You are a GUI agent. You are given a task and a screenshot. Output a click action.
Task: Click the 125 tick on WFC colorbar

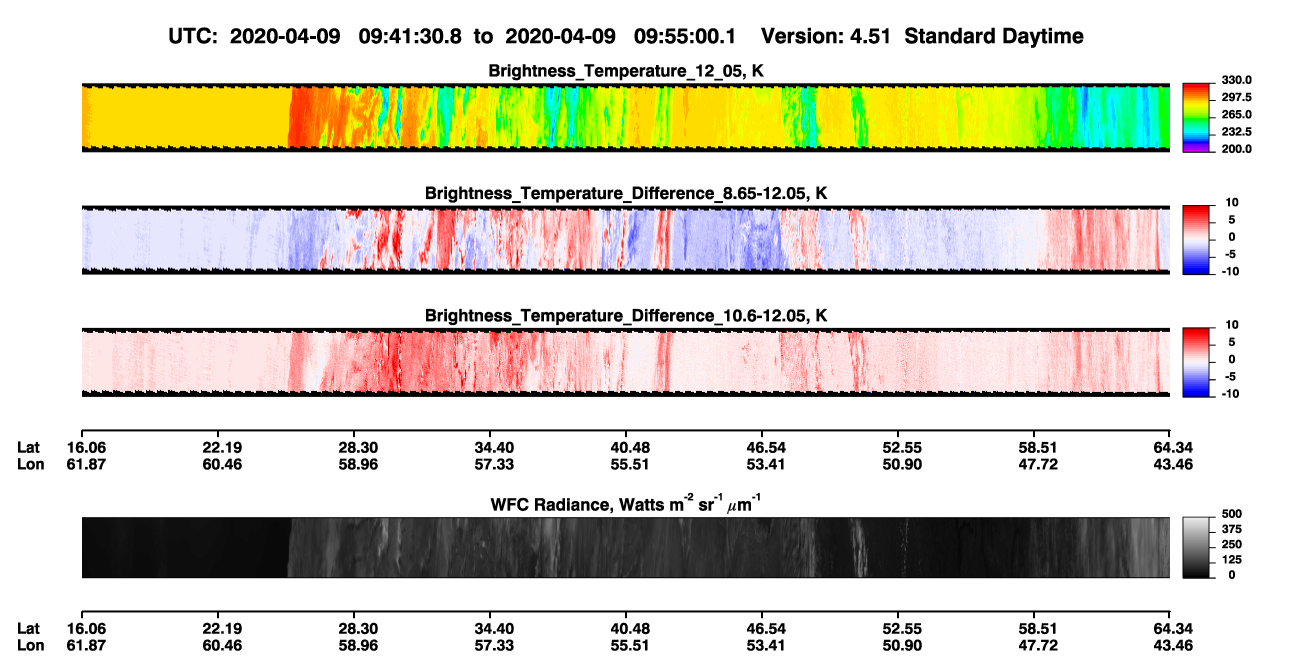[1231, 559]
